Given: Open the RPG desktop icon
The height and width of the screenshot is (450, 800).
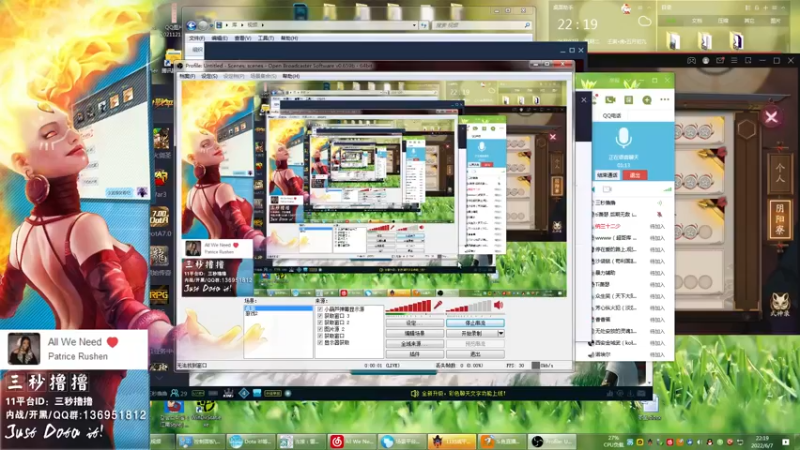Looking at the screenshot, I should coord(159,294).
